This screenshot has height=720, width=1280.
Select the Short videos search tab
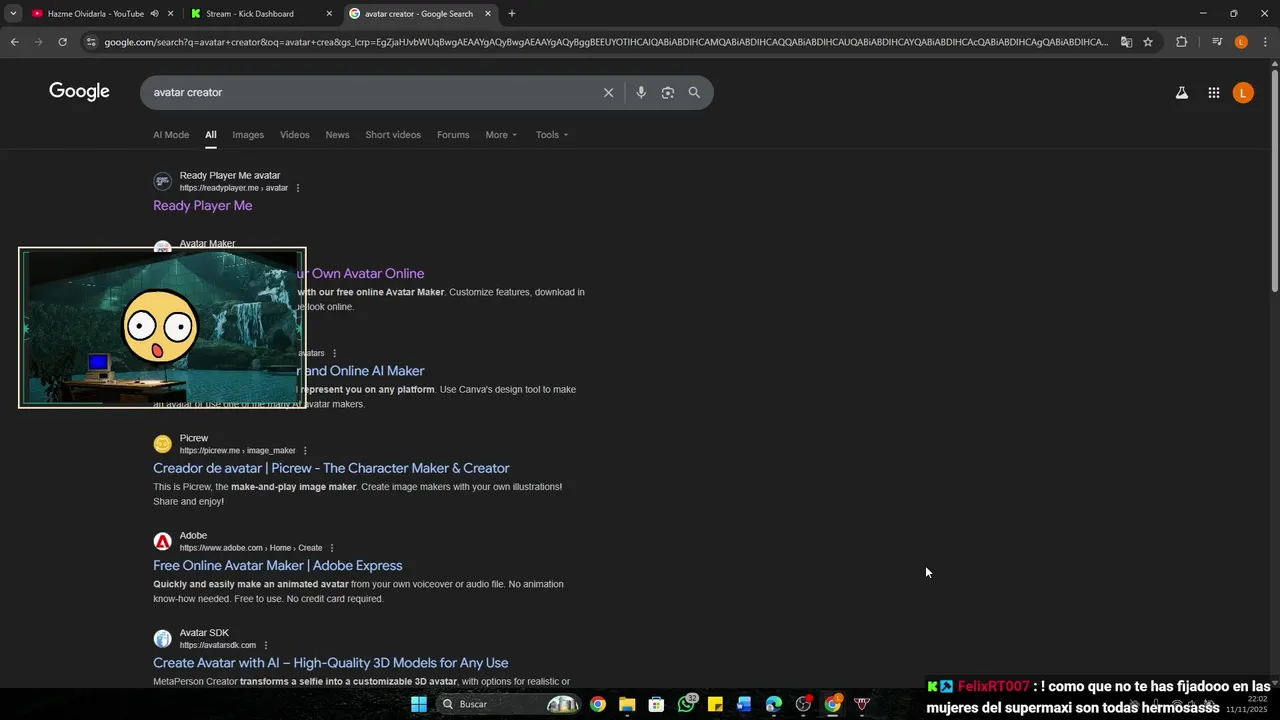click(x=393, y=135)
